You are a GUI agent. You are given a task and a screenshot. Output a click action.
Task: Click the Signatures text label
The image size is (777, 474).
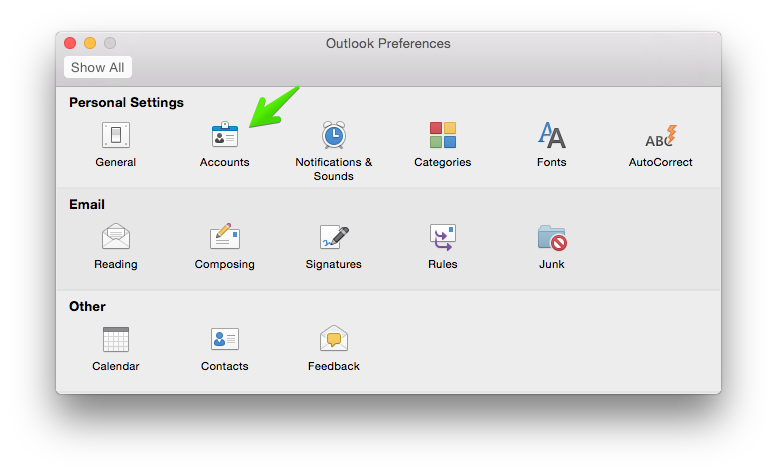click(x=333, y=264)
